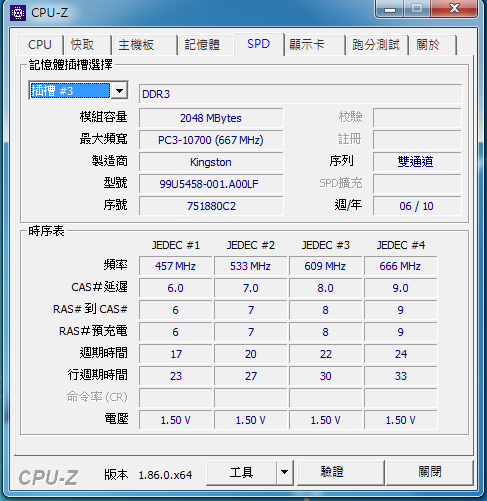Click the empty SPD擴充 field

tap(417, 184)
